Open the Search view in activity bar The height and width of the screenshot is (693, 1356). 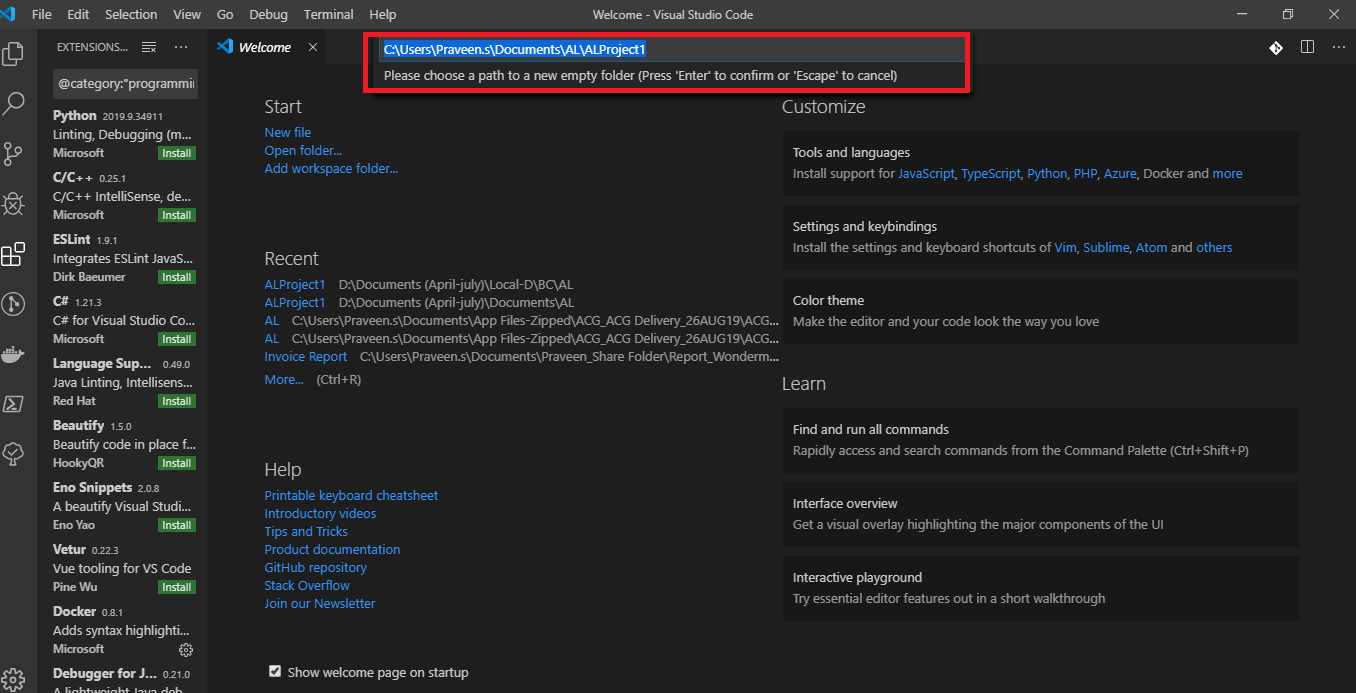click(x=13, y=103)
